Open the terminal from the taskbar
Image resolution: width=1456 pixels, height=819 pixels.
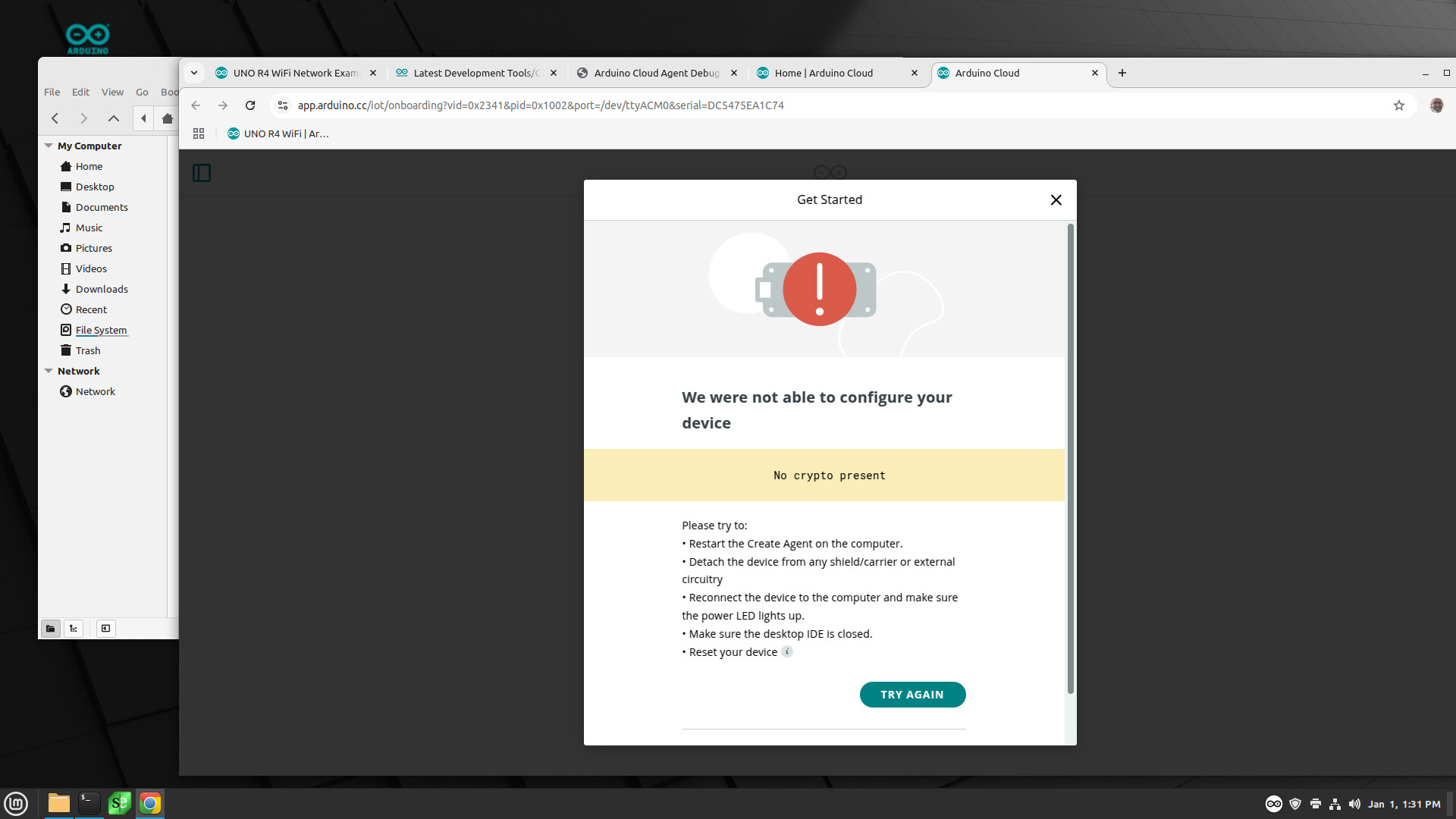[88, 803]
